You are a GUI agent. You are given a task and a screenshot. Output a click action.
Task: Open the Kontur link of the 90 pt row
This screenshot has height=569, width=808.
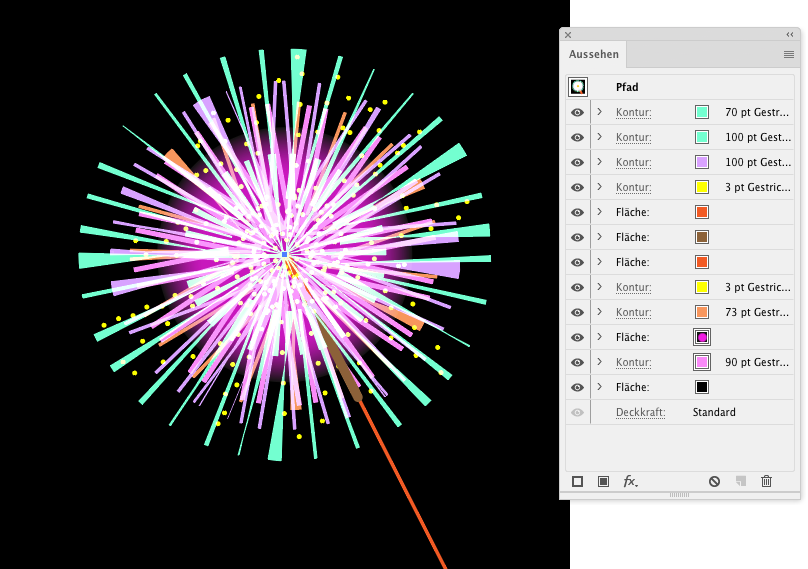(634, 362)
